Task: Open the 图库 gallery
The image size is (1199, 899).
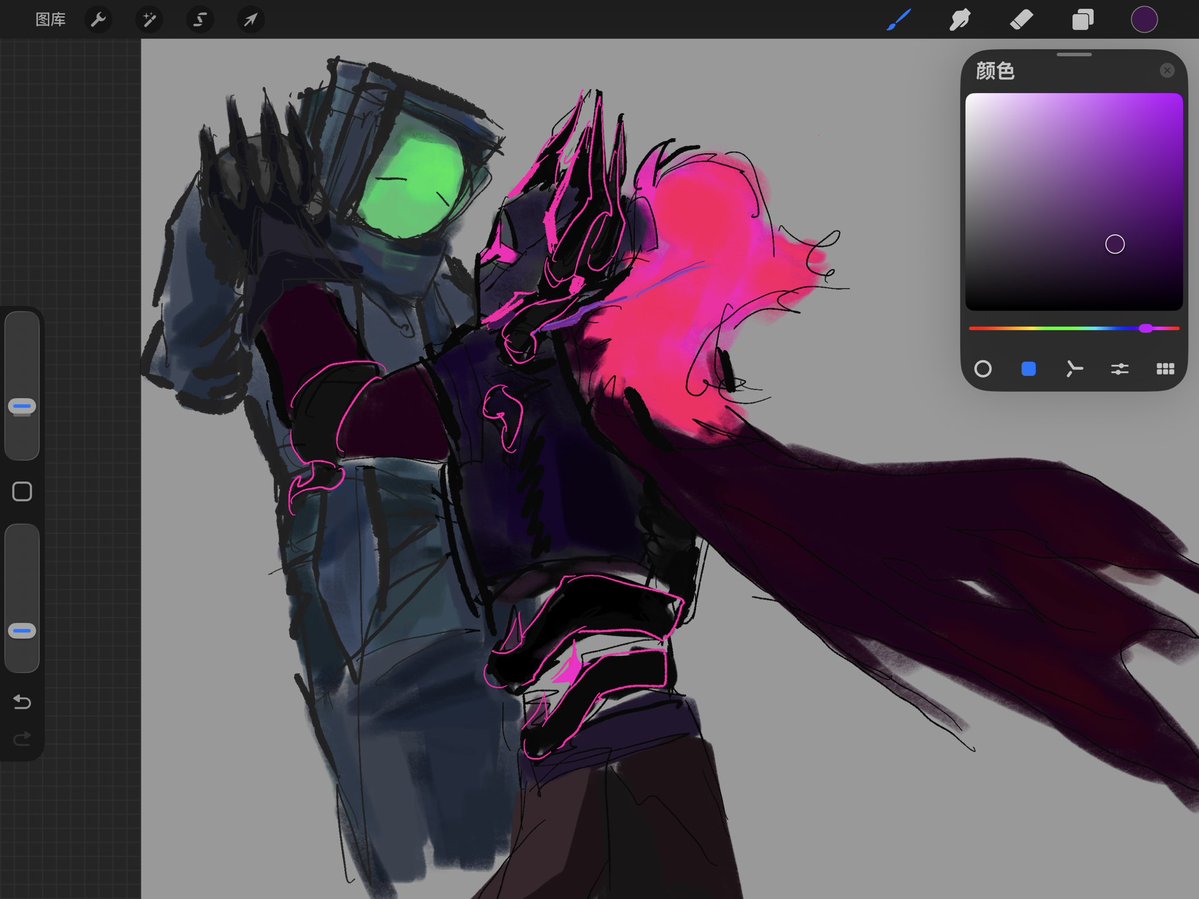Action: [x=50, y=19]
